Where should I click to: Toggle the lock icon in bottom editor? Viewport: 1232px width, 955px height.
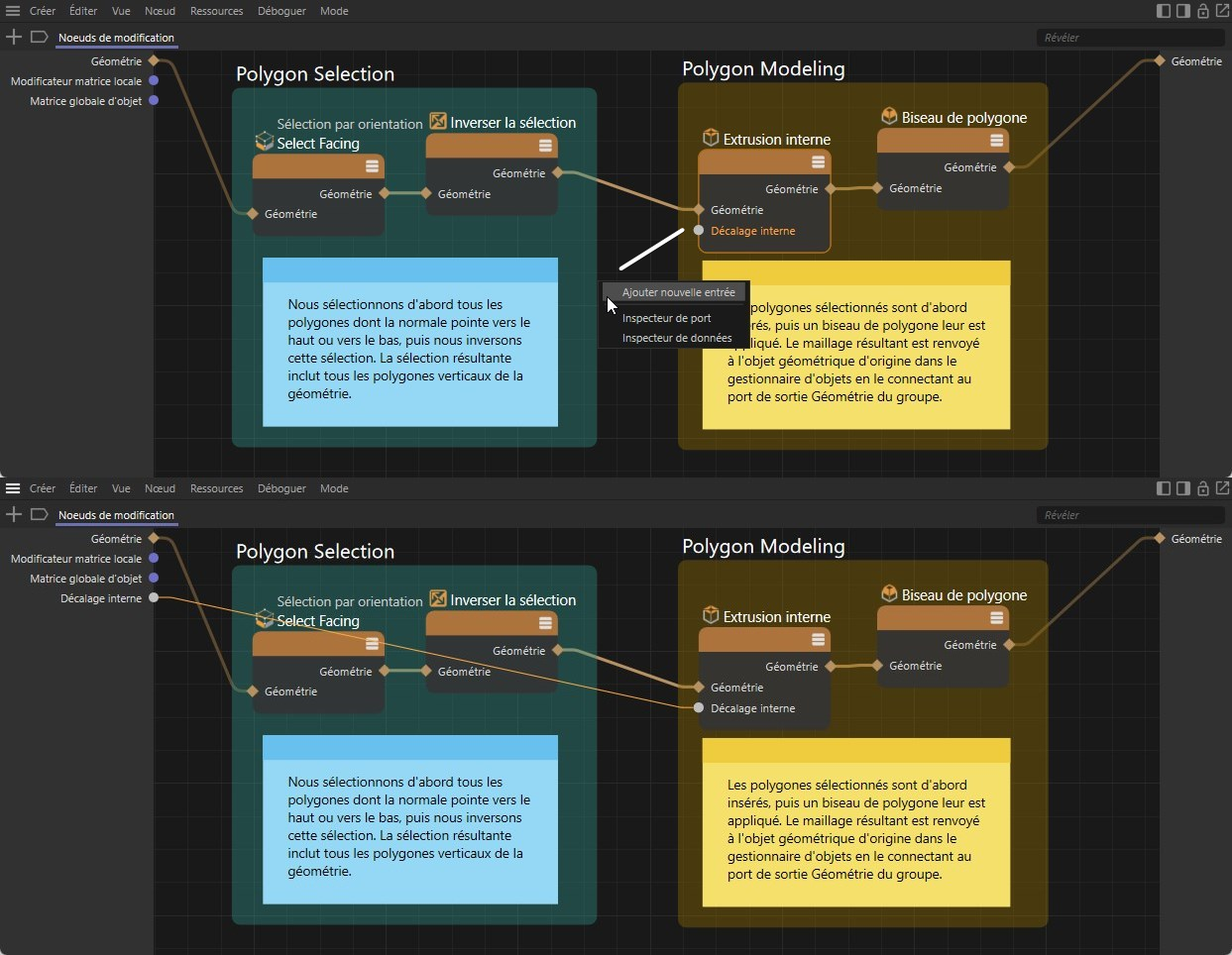coord(1202,488)
